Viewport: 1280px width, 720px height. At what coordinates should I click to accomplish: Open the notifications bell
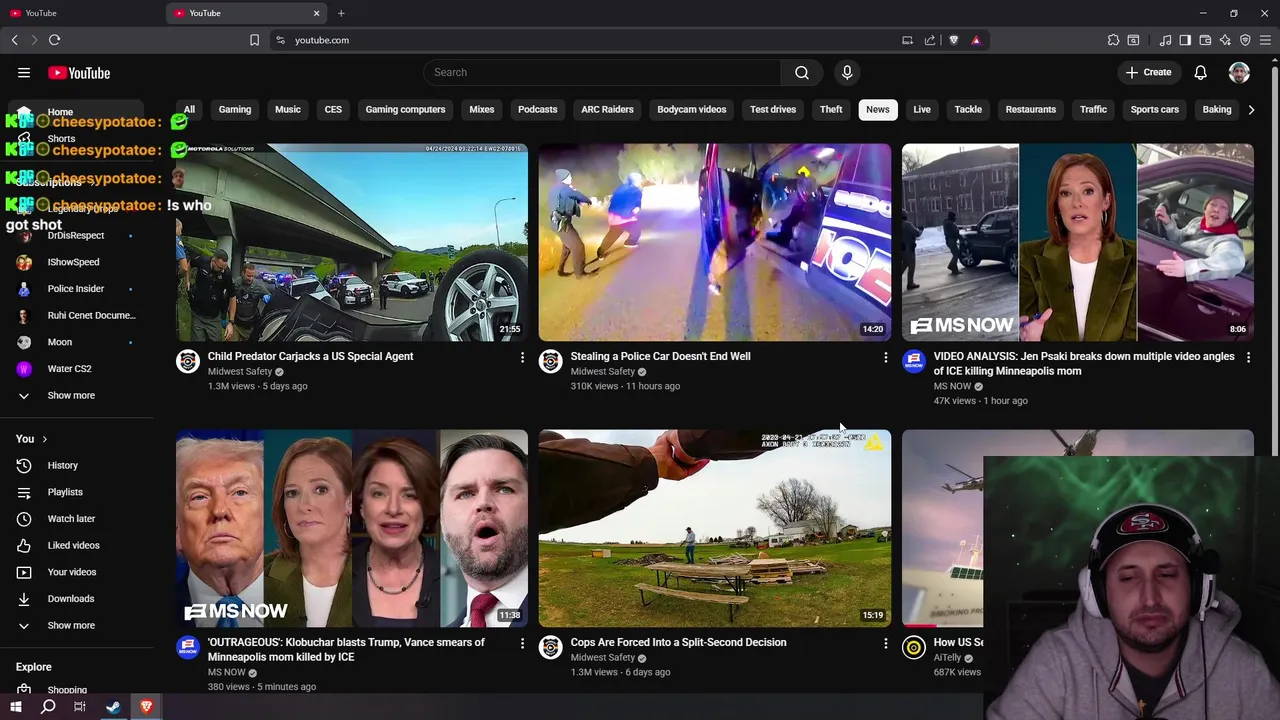click(1200, 72)
